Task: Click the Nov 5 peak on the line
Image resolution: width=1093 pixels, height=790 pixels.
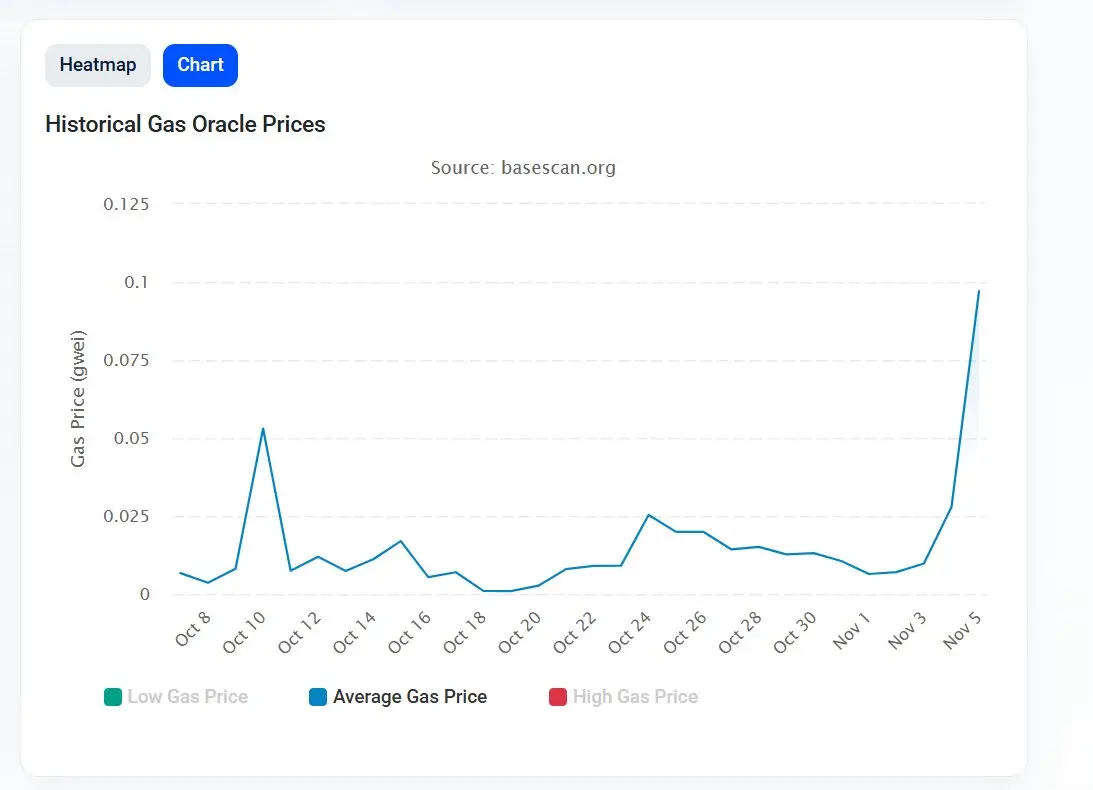Action: point(978,291)
